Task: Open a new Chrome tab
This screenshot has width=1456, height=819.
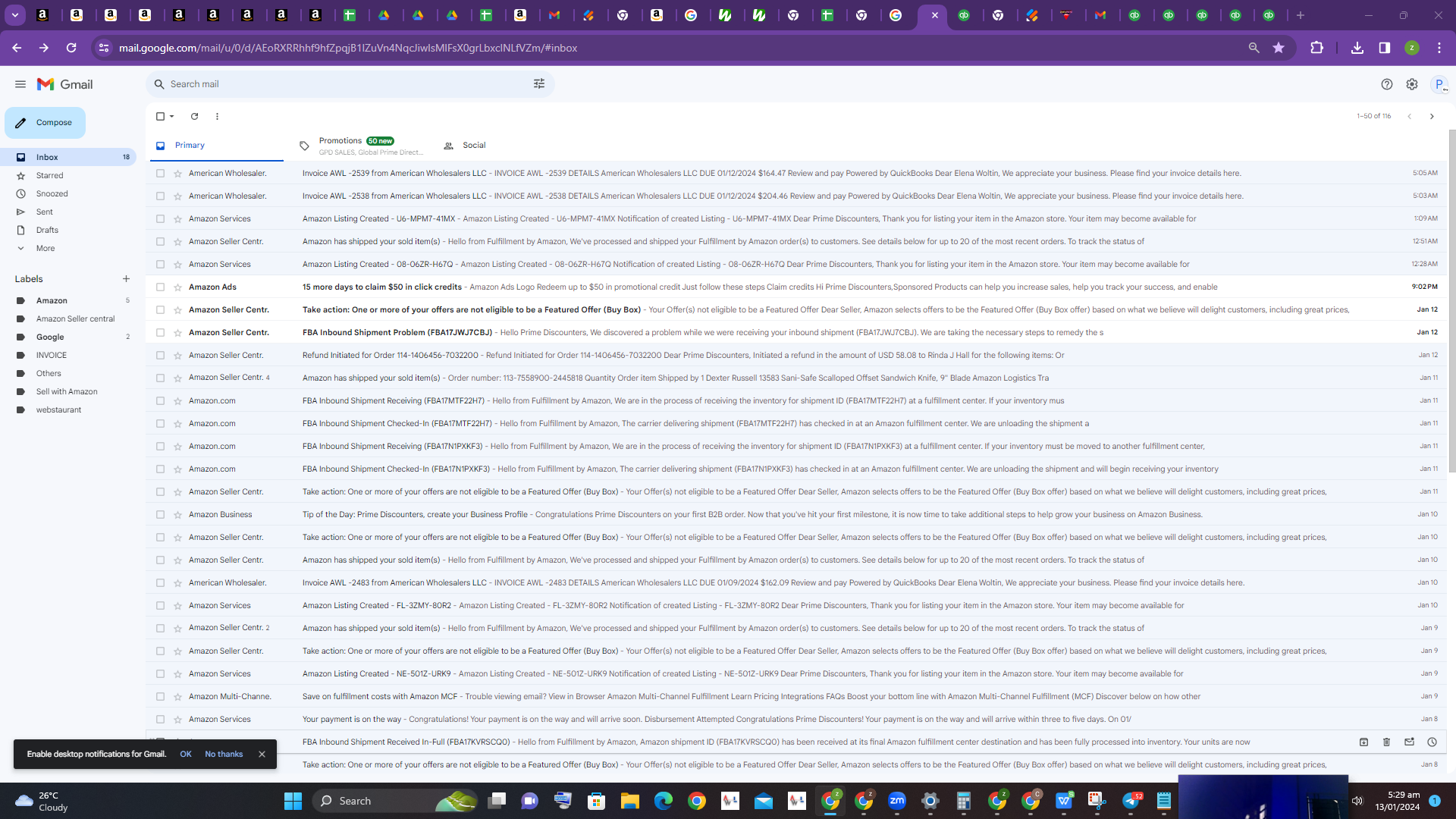Action: click(1301, 15)
